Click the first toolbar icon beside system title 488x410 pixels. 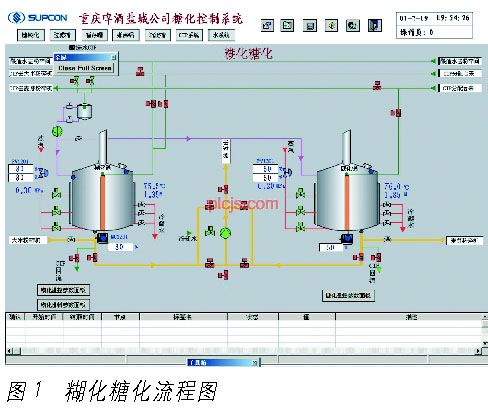(267, 25)
